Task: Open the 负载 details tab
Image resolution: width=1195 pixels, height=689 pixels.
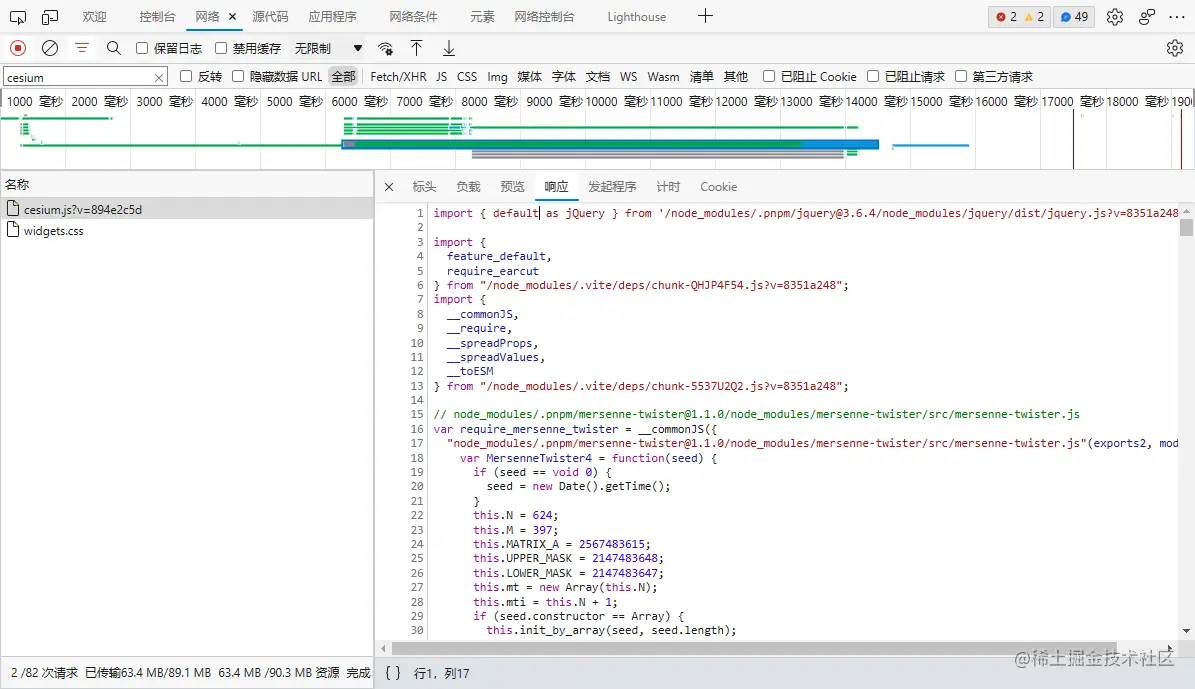Action: [x=468, y=187]
